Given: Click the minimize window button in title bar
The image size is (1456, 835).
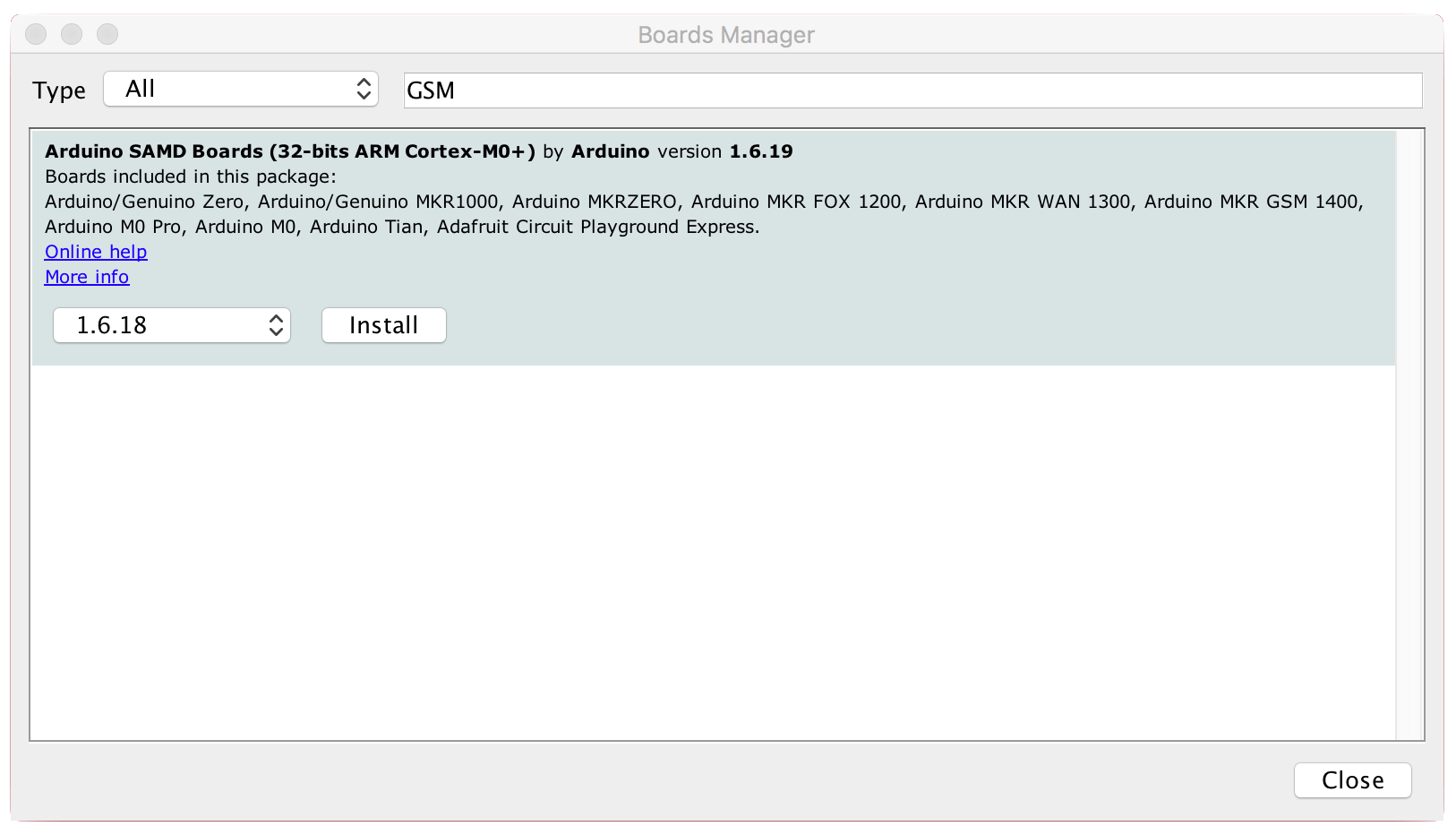Looking at the screenshot, I should pos(72,34).
